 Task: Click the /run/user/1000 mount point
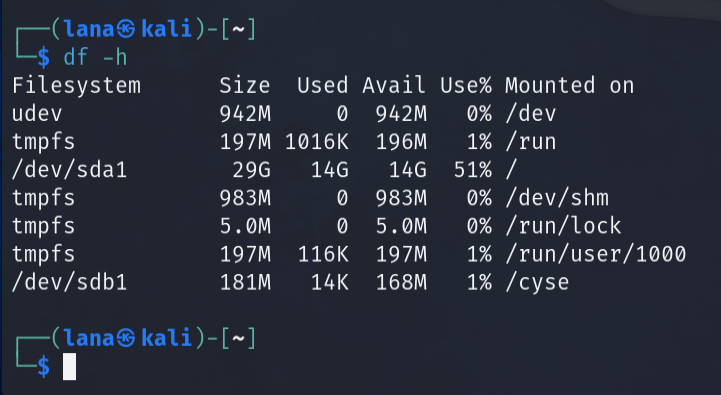[595, 254]
